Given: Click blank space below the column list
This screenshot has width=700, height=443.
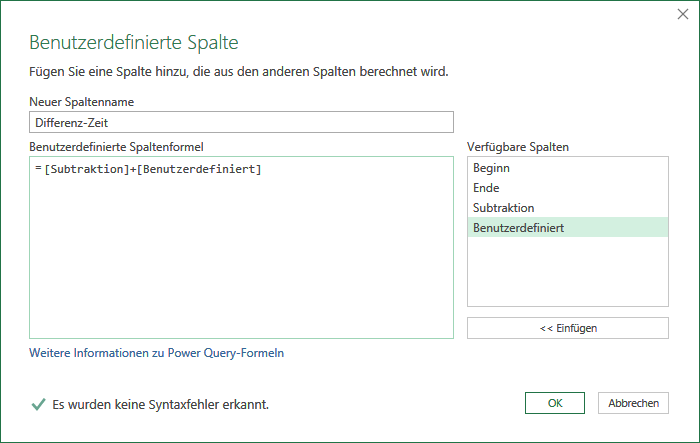Looking at the screenshot, I should [x=568, y=272].
